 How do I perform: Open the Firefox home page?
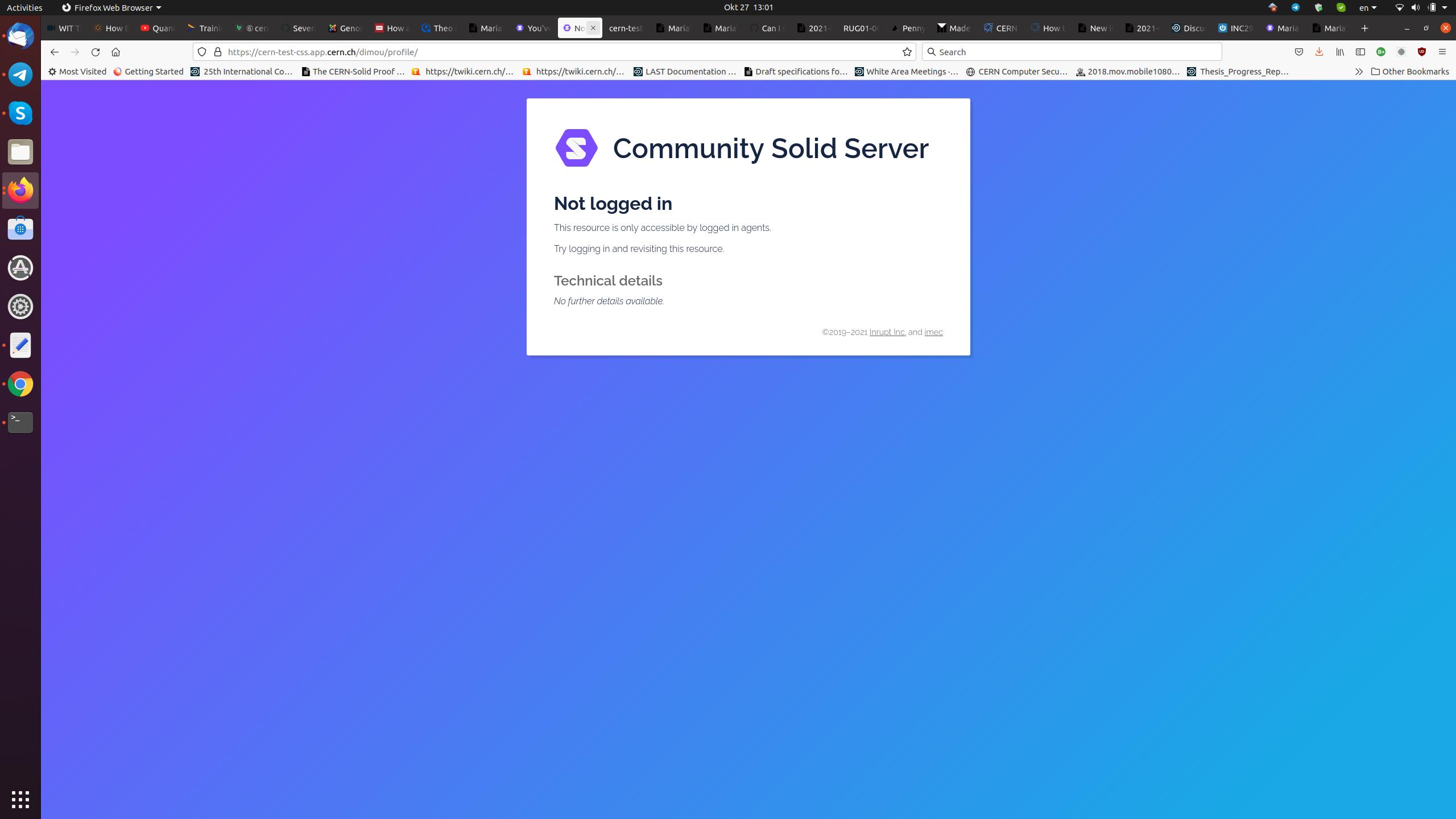[x=115, y=52]
